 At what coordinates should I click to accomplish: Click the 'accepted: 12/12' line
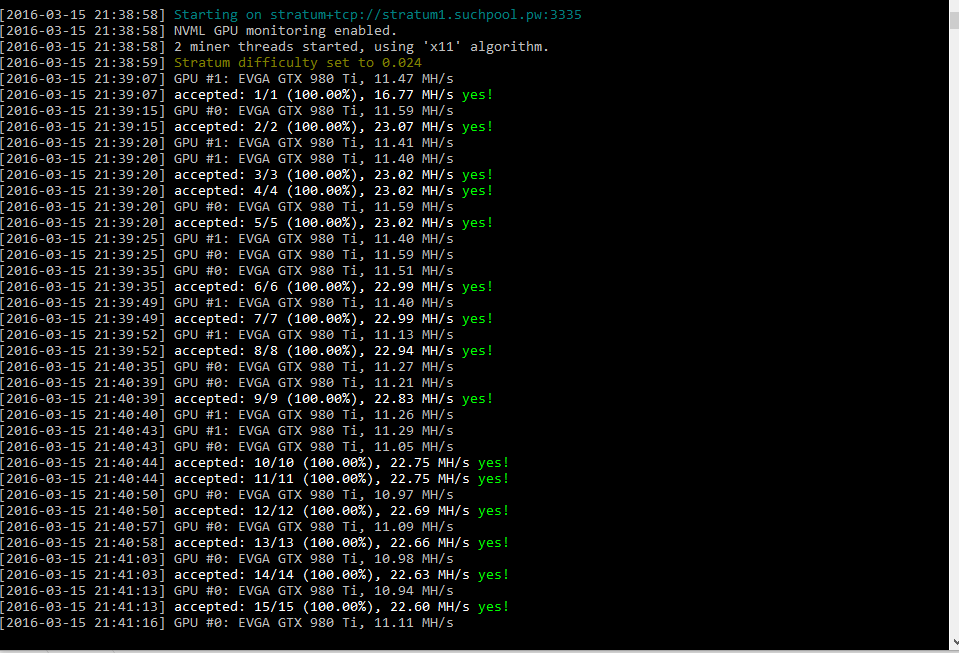(x=254, y=511)
